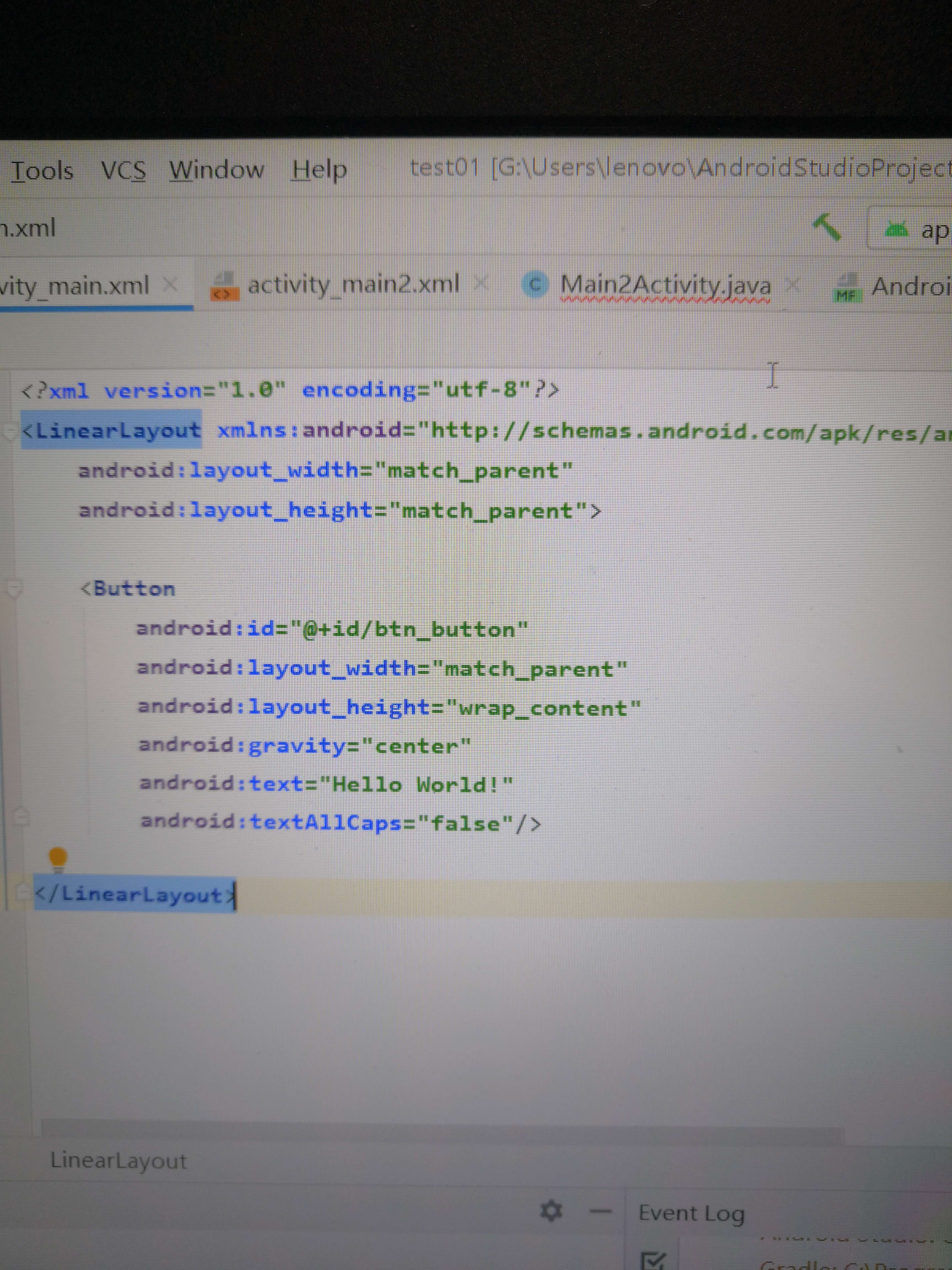Click the test01 project path title text
Viewport: 952px width, 1270px height.
coord(681,168)
